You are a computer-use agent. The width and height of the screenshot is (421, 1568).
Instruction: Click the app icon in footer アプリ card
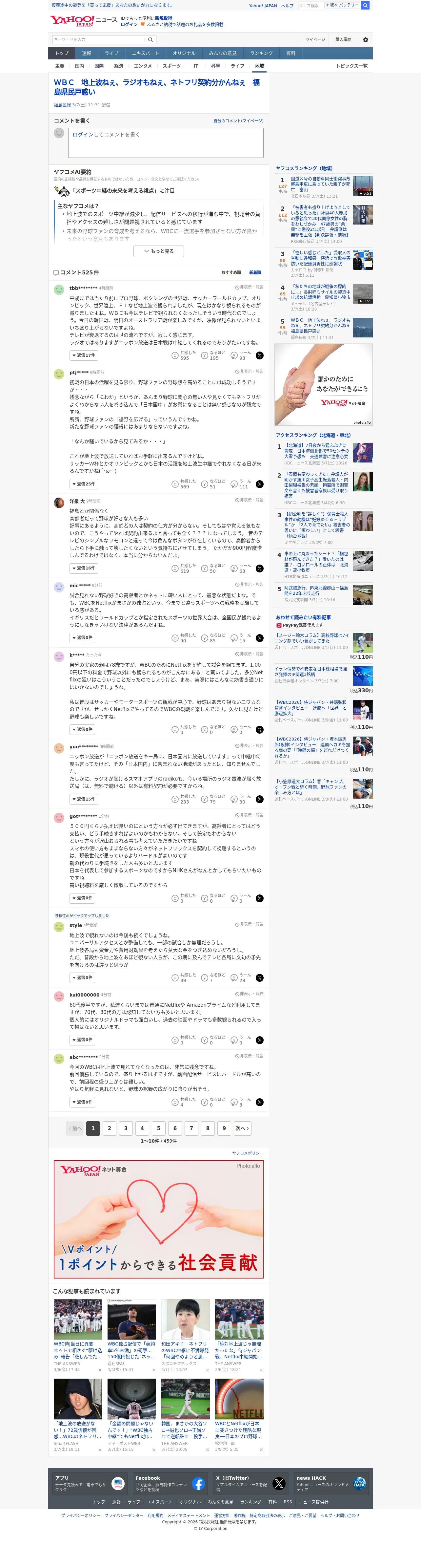coord(118,1483)
